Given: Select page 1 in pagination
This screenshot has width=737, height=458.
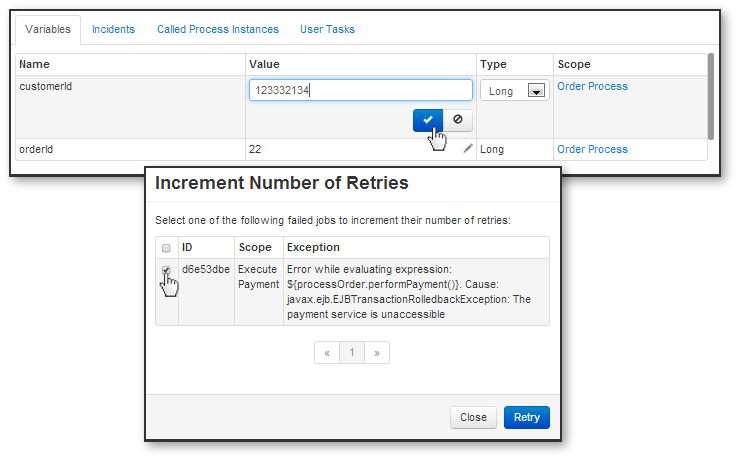Looking at the screenshot, I should [x=352, y=353].
